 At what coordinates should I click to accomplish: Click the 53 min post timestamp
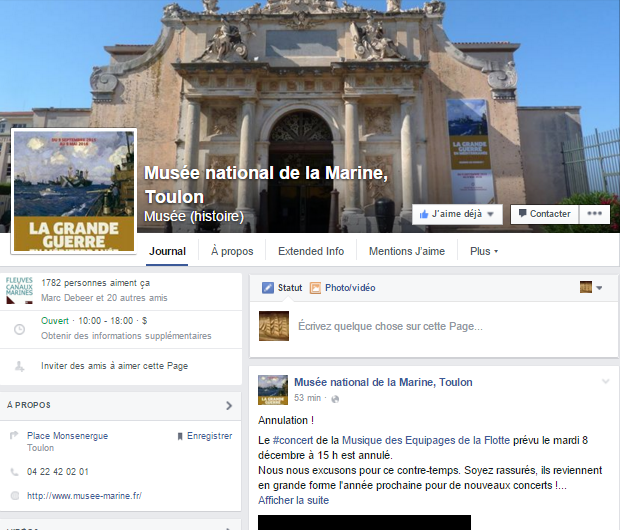pyautogui.click(x=307, y=398)
